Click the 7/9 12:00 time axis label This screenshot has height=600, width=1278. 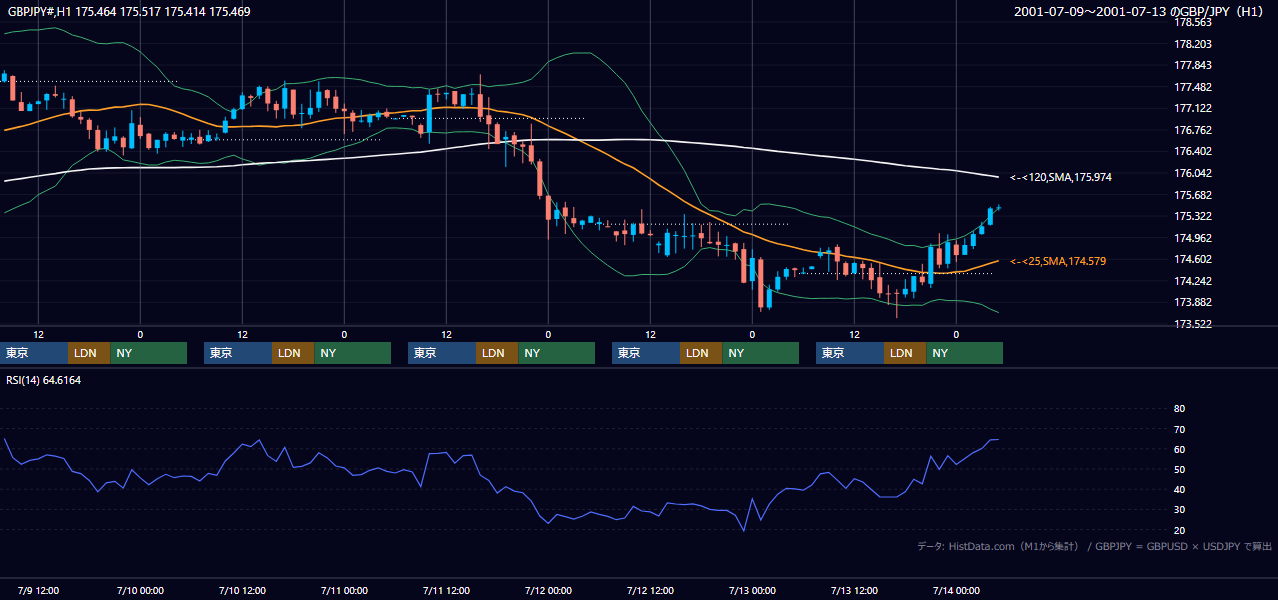[38, 590]
